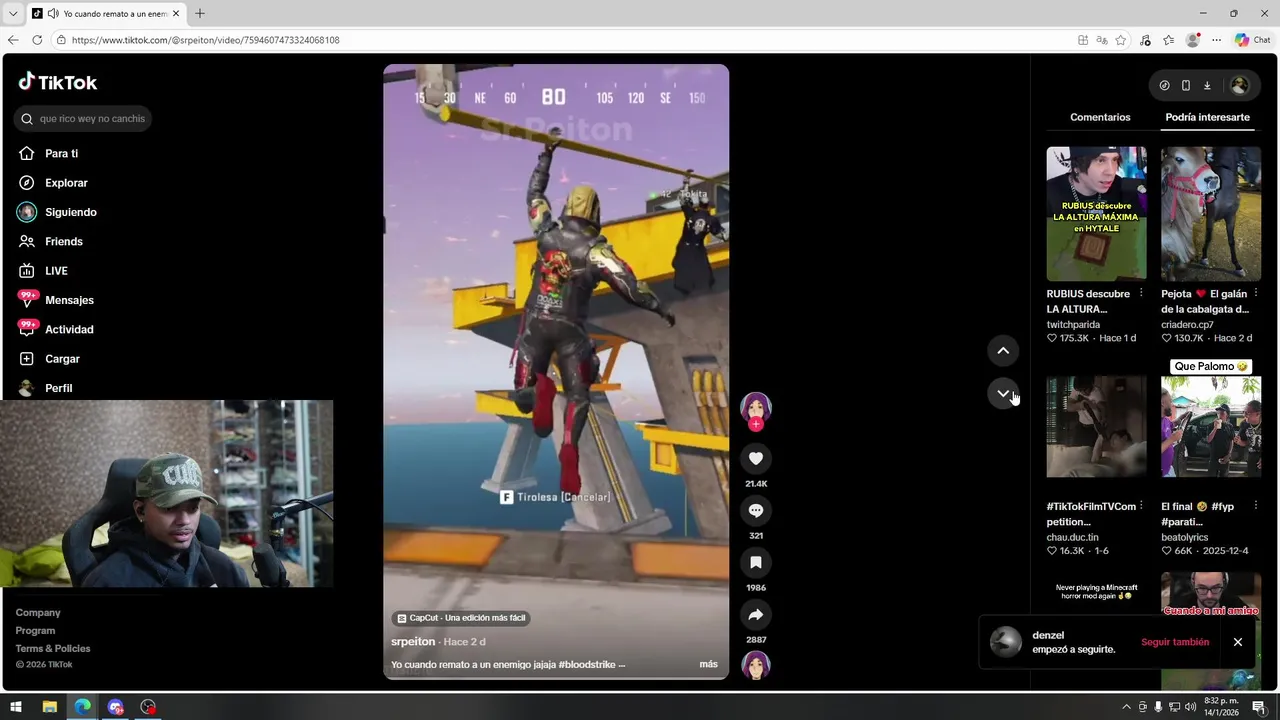Add page to favorites star icon
Image resolution: width=1280 pixels, height=720 pixels.
pyautogui.click(x=1121, y=40)
